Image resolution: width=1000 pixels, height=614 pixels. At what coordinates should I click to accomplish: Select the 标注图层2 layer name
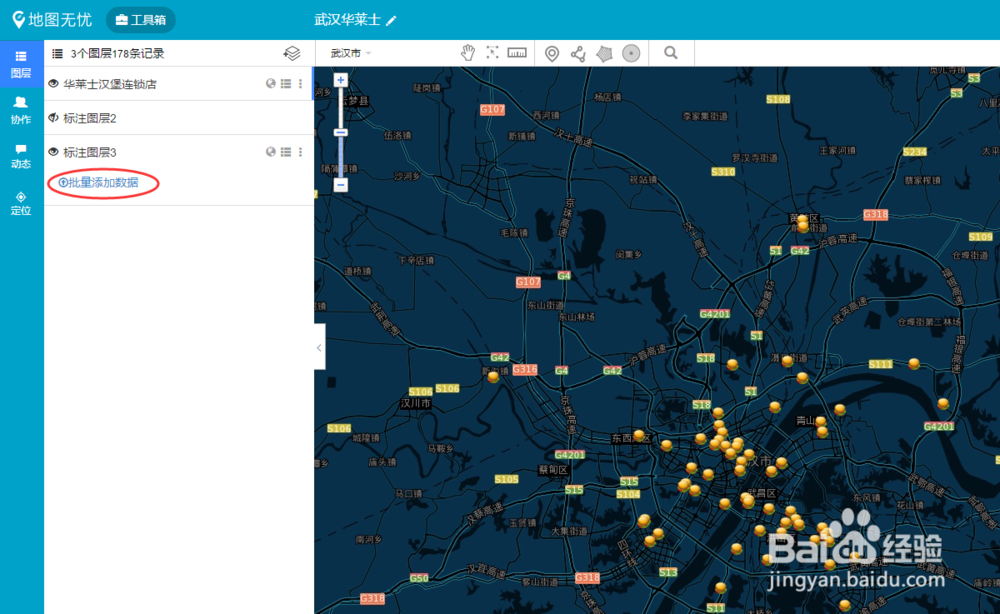pyautogui.click(x=90, y=118)
